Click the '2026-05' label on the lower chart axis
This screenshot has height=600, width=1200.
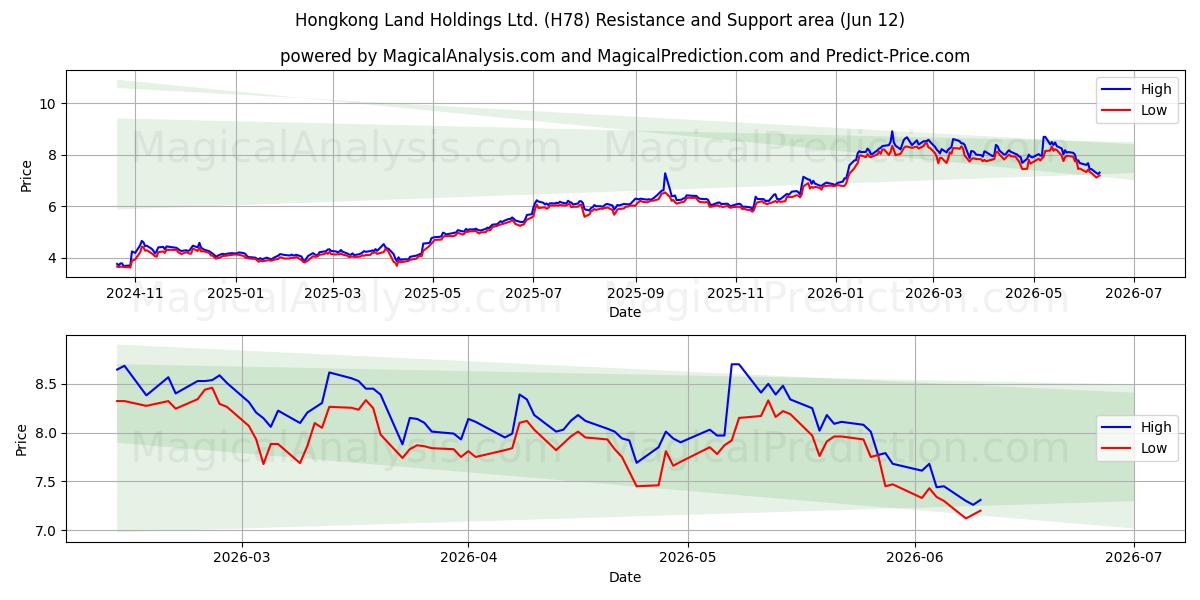688,558
